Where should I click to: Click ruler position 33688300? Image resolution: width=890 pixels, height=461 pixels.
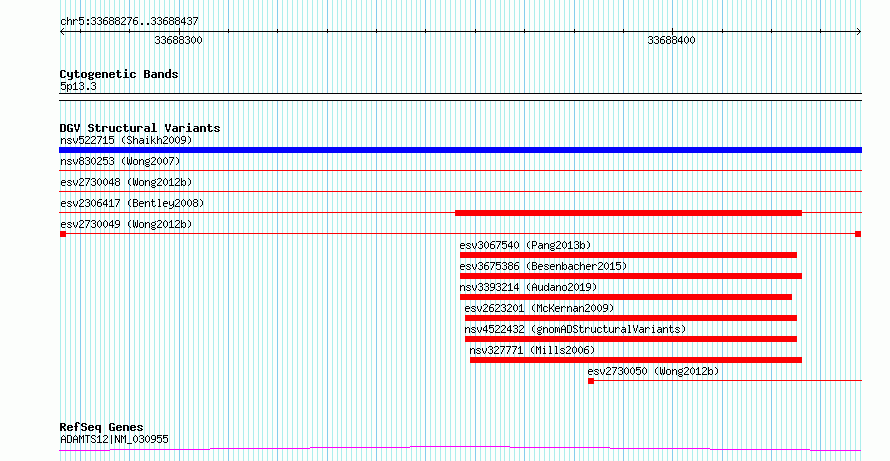[178, 40]
